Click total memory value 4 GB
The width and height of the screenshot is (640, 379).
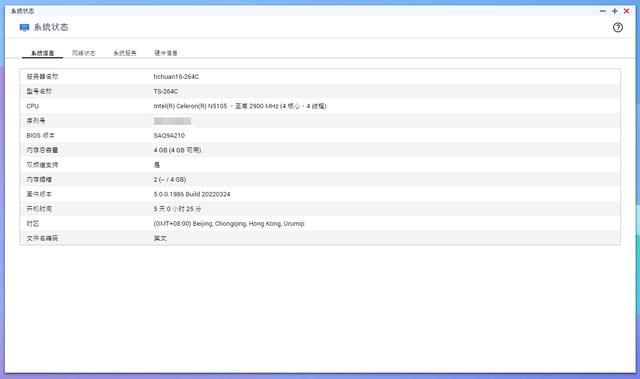pyautogui.click(x=178, y=150)
